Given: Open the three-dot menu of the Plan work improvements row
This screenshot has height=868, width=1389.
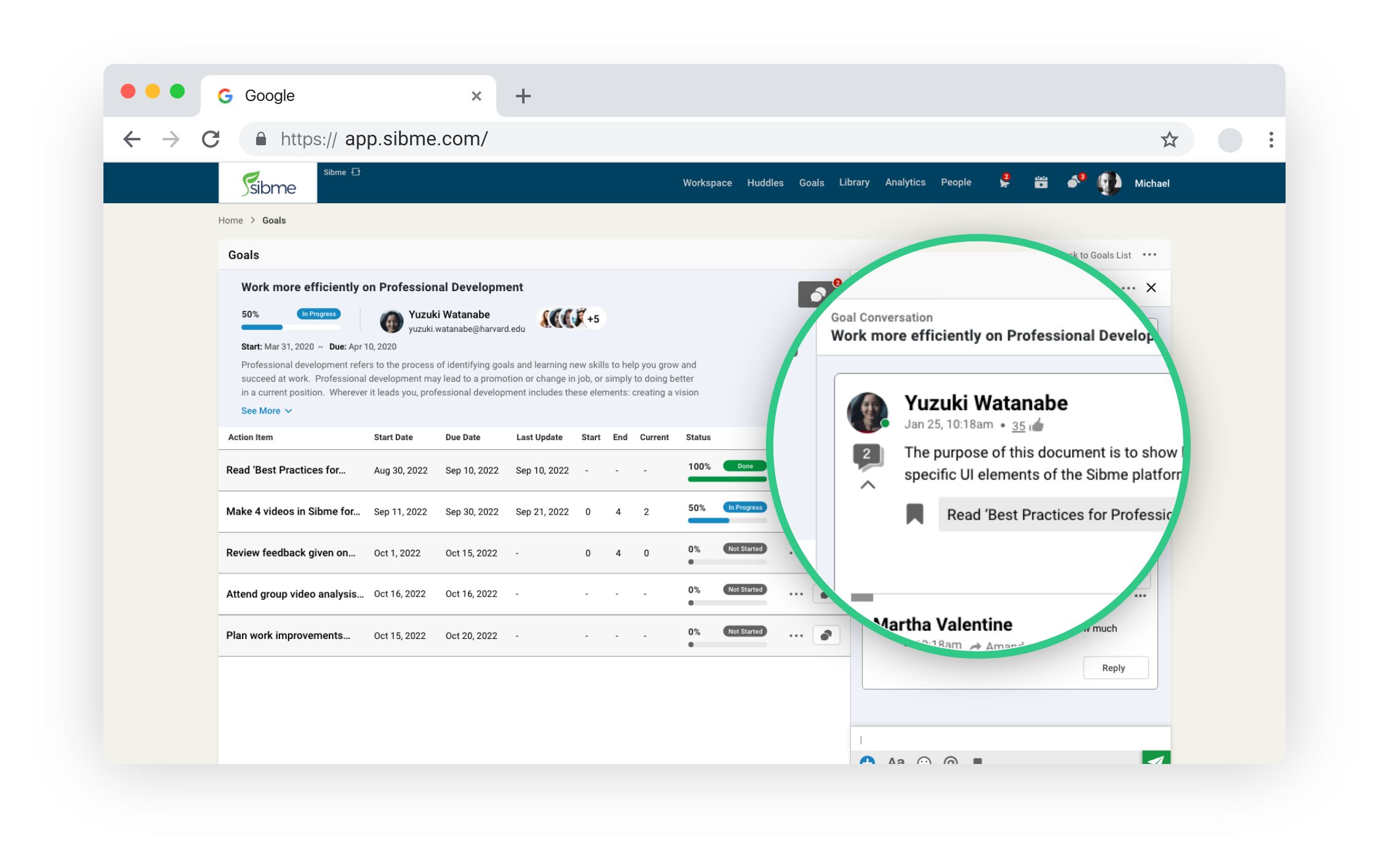Looking at the screenshot, I should pos(795,636).
